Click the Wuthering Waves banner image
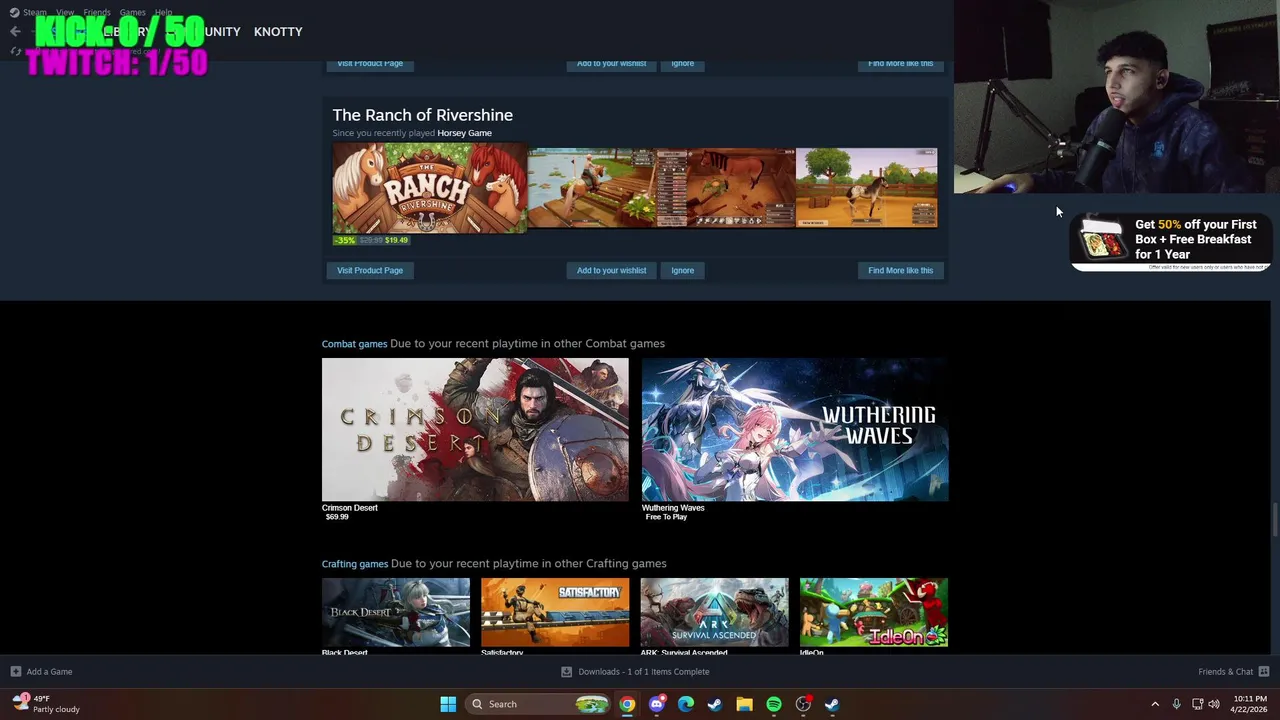The image size is (1280, 720). pos(795,429)
